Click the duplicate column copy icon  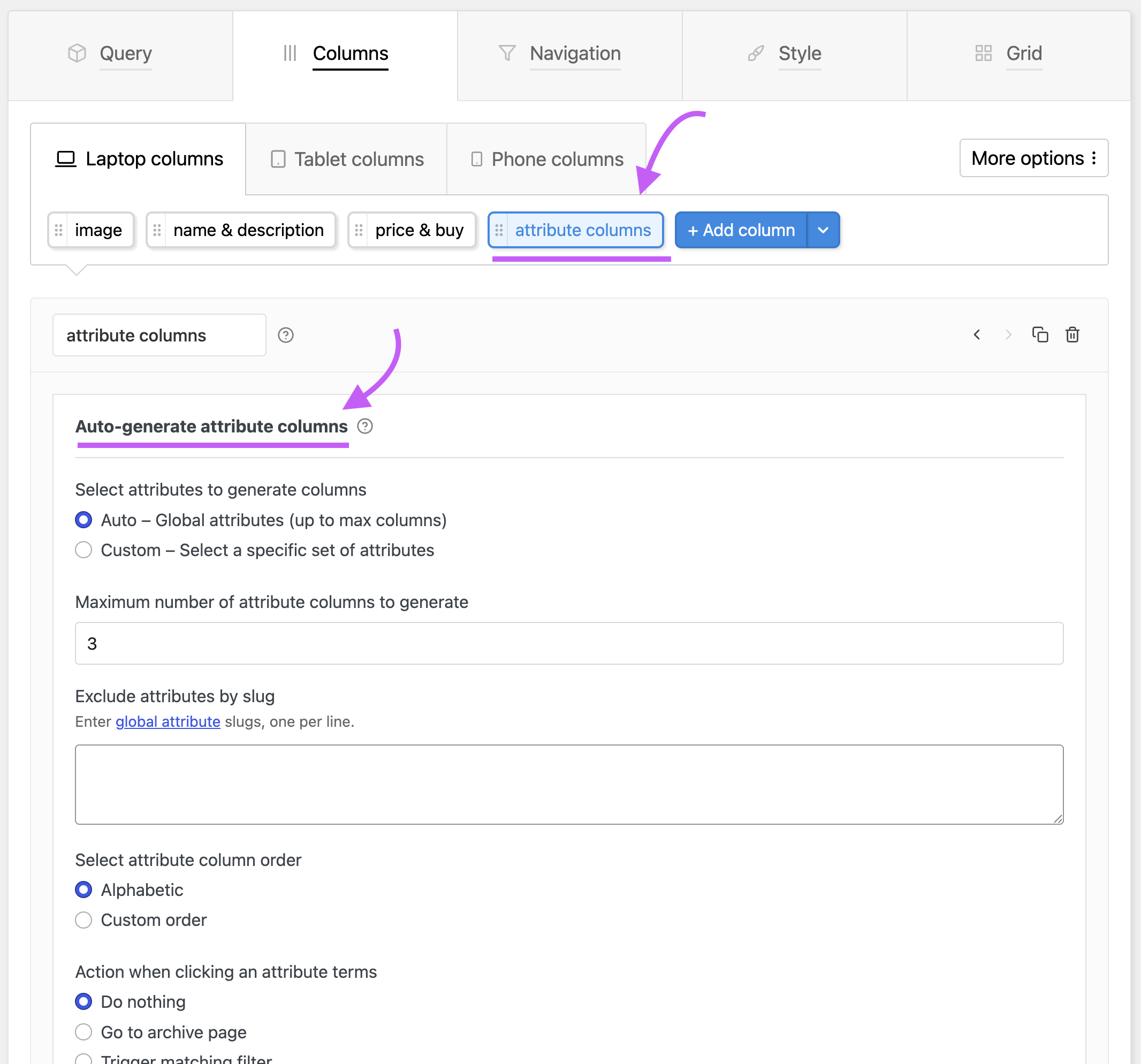tap(1040, 335)
